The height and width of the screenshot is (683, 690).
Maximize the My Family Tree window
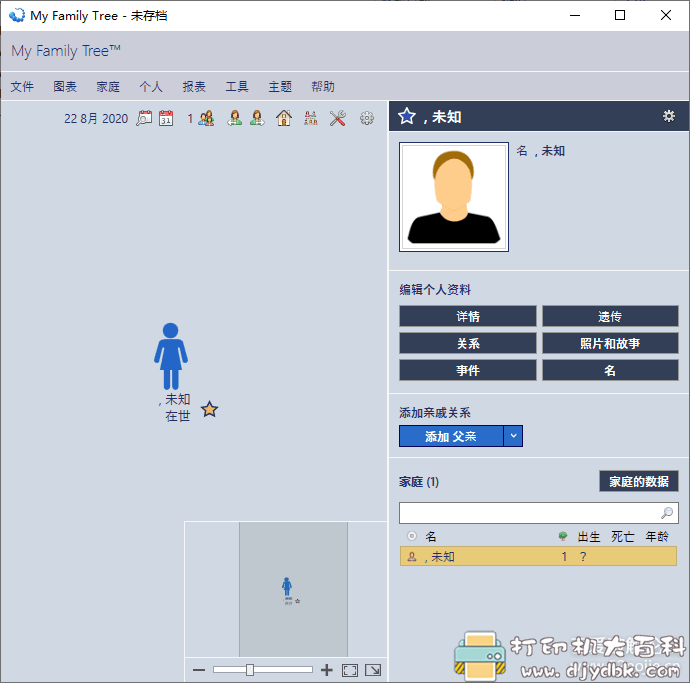620,15
